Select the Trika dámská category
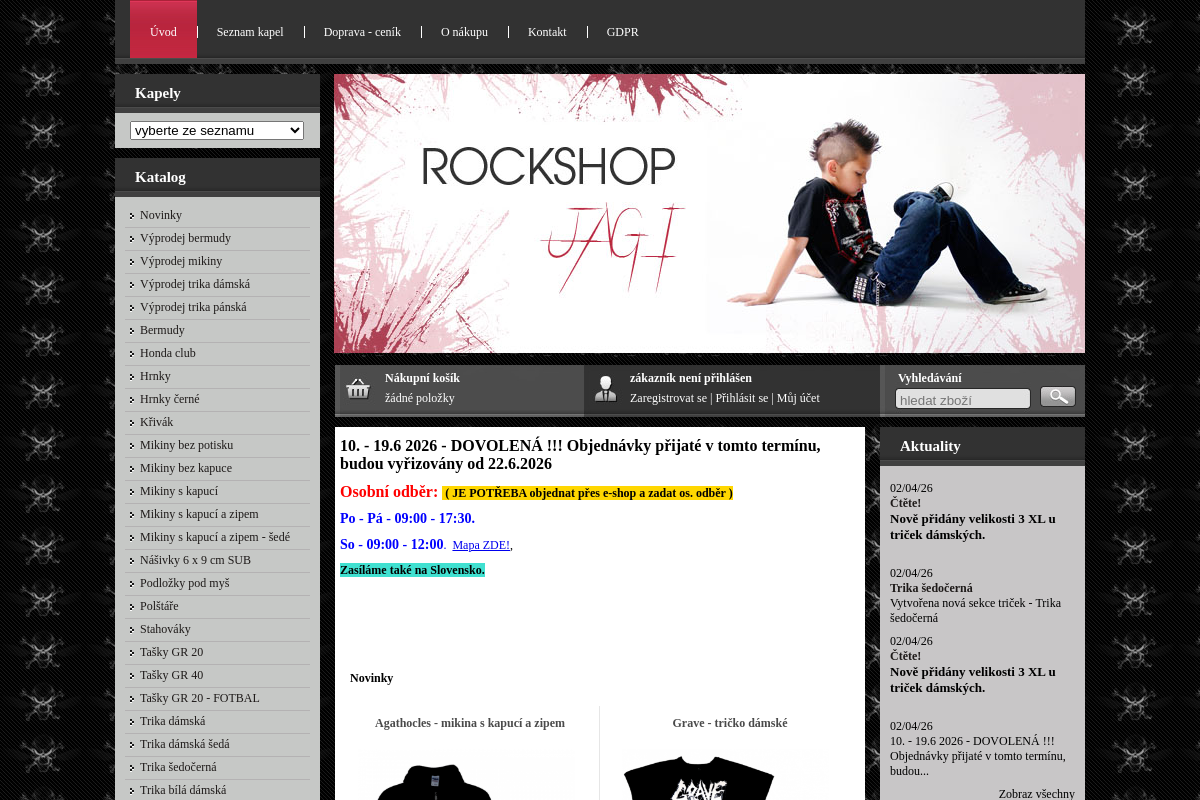Viewport: 1200px width, 800px height. click(172, 721)
